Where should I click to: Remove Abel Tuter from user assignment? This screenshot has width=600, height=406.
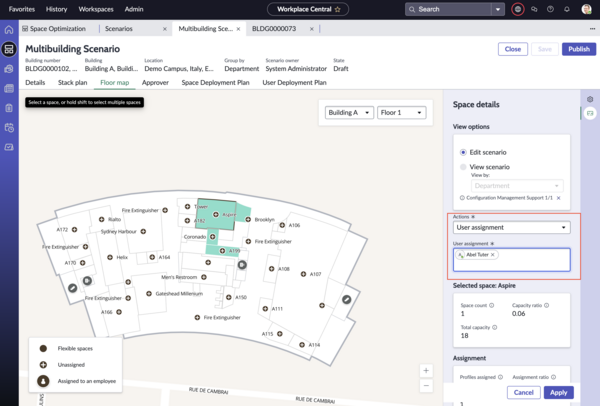493,254
